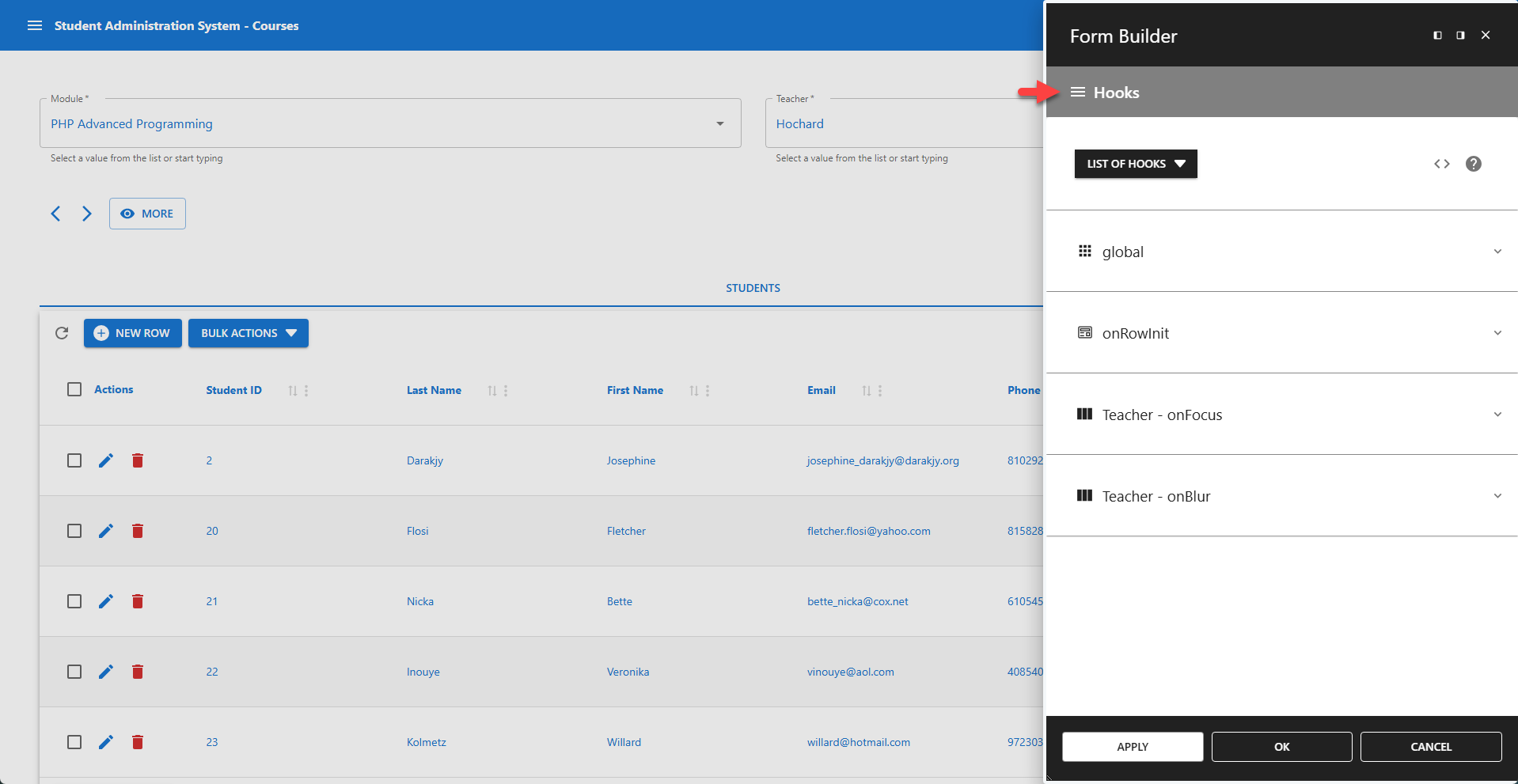
Task: Click the Apply button in Form Builder
Action: pyautogui.click(x=1132, y=746)
